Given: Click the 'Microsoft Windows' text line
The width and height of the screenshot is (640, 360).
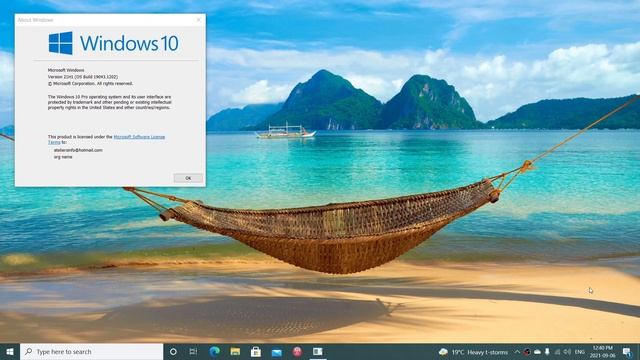Looking at the screenshot, I should [66, 70].
